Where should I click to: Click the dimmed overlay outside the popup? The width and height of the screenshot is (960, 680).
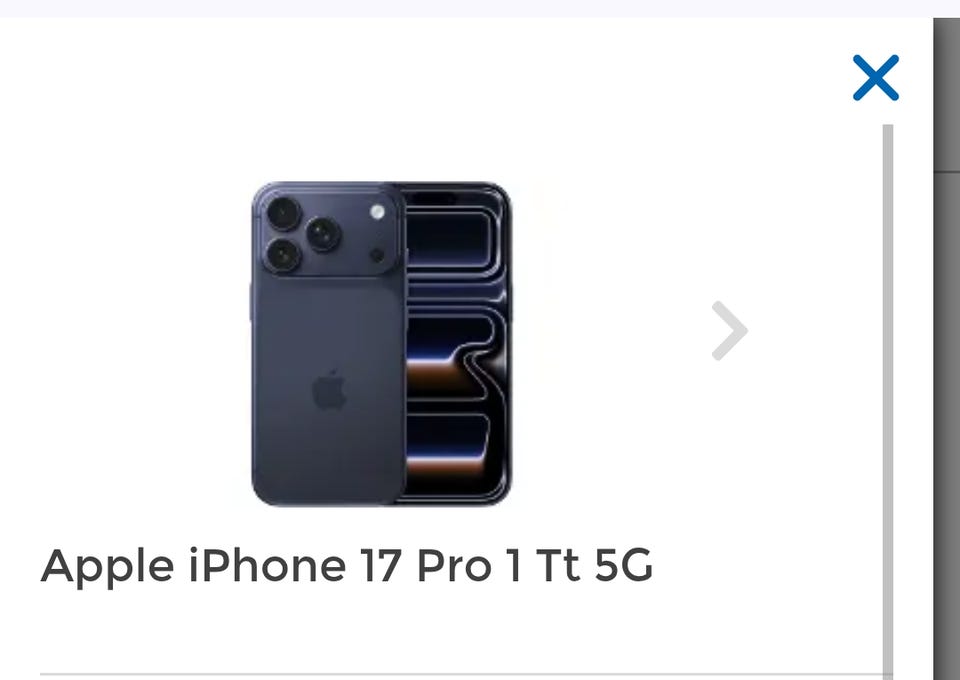[947, 349]
